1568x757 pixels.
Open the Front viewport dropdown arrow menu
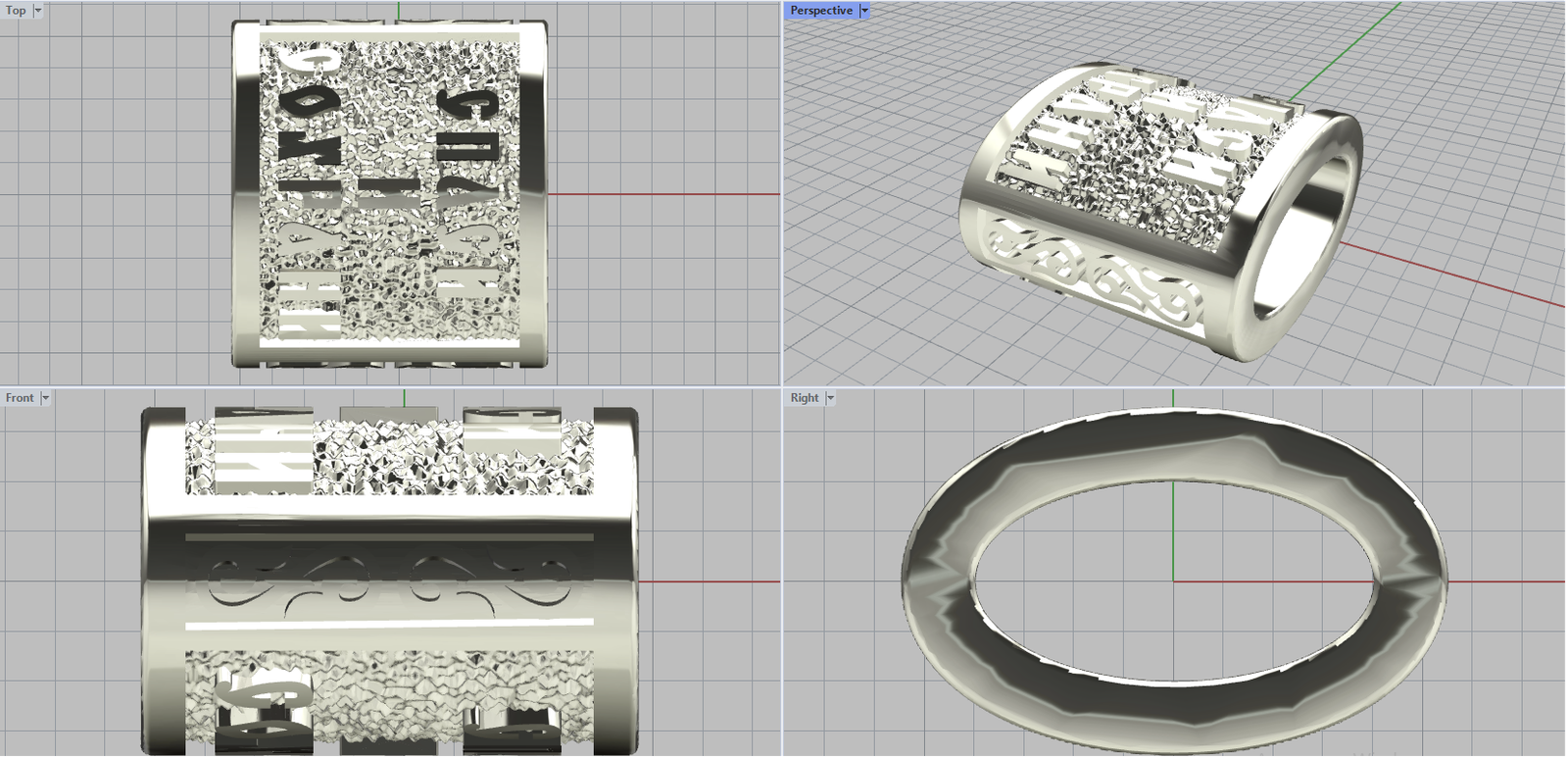[45, 398]
